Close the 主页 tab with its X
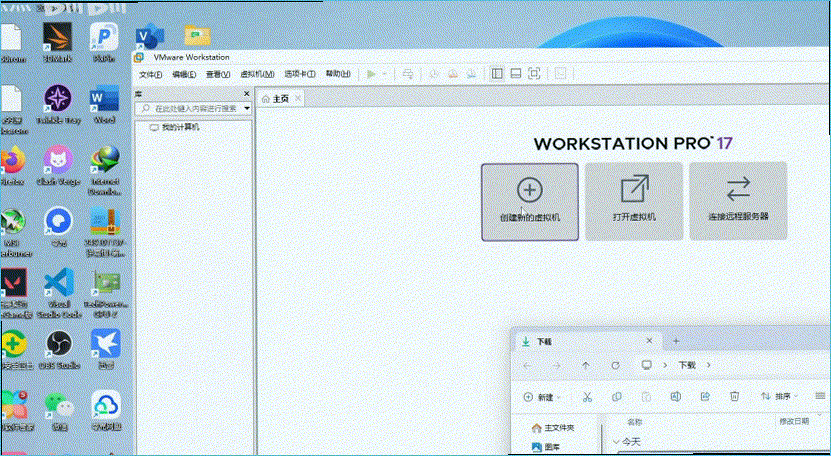Viewport: 831px width, 456px height. pos(298,99)
